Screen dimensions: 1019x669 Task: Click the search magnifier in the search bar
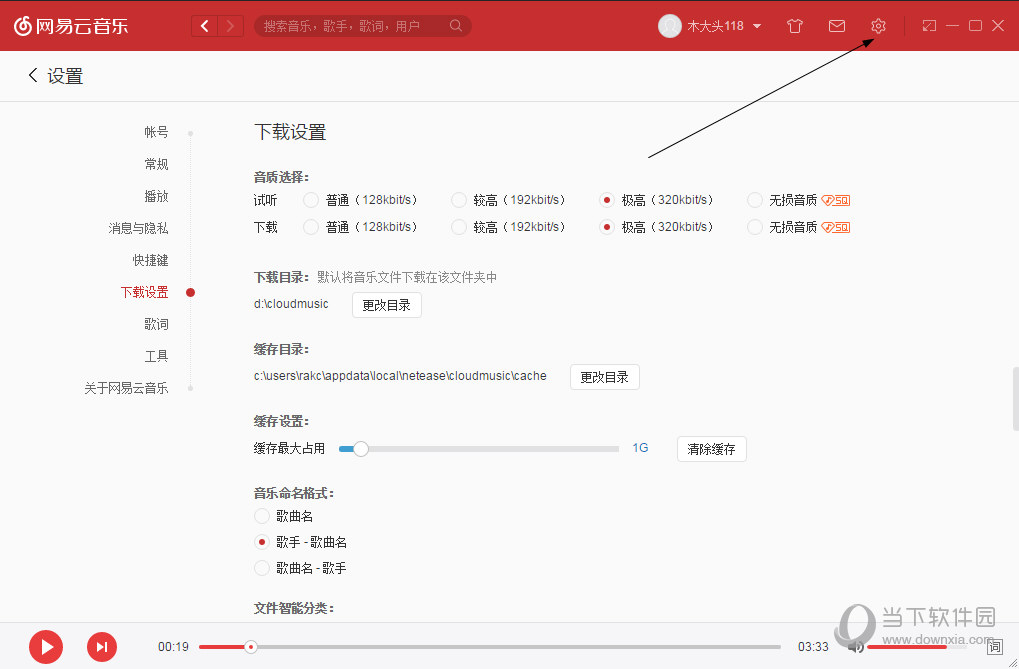click(455, 25)
